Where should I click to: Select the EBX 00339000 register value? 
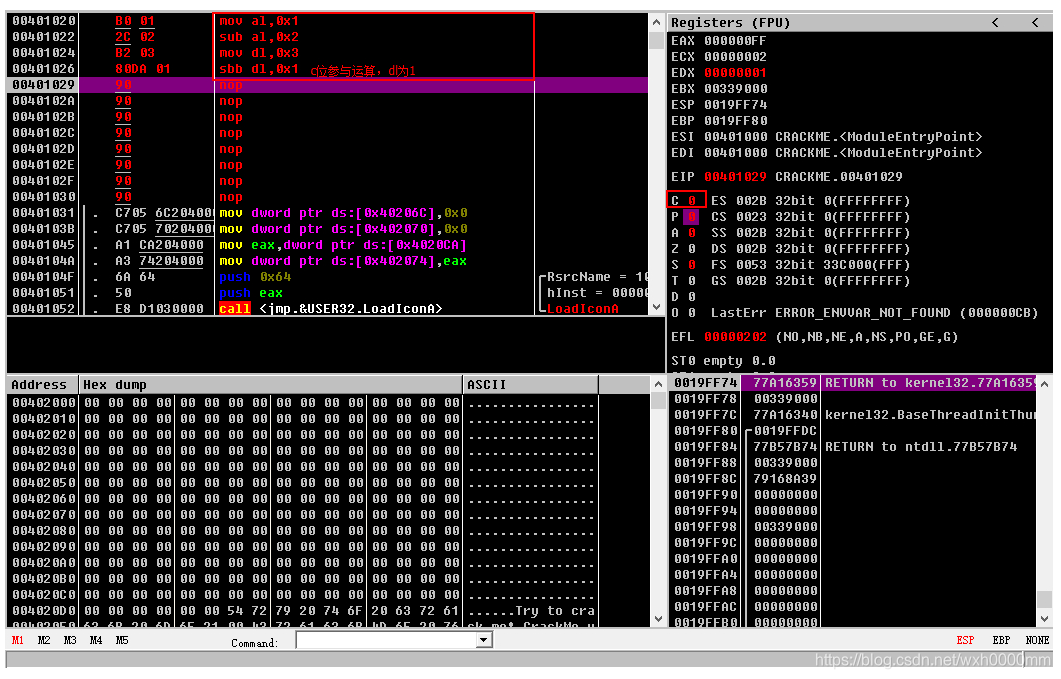[735, 89]
